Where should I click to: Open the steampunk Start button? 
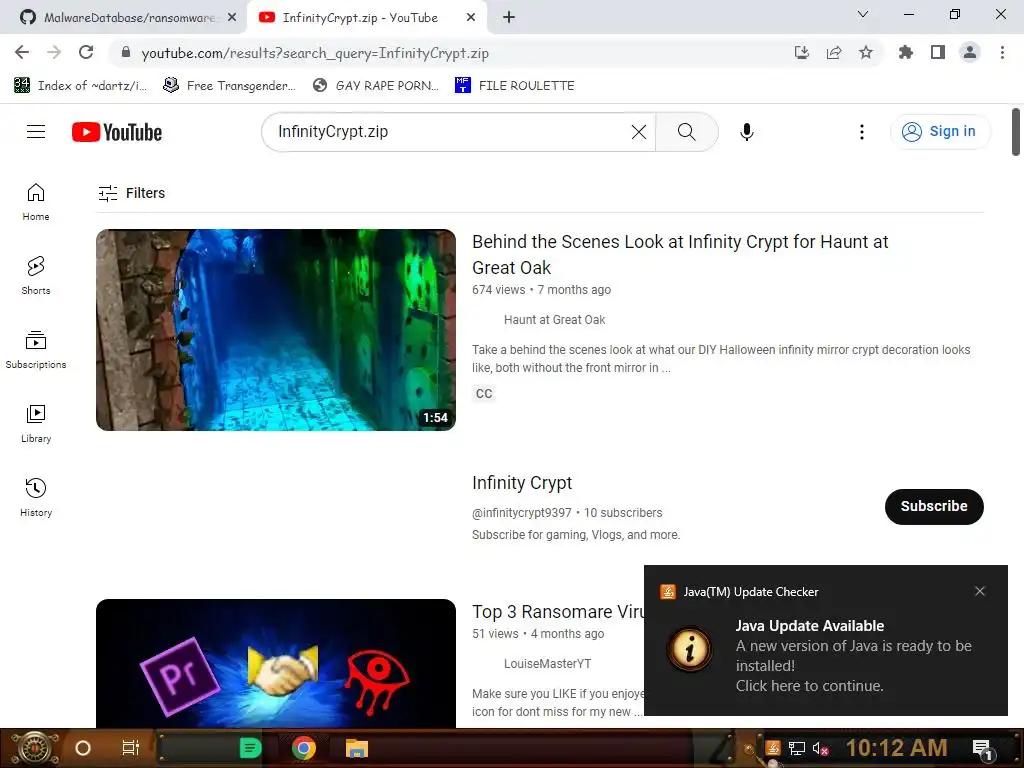[35, 748]
